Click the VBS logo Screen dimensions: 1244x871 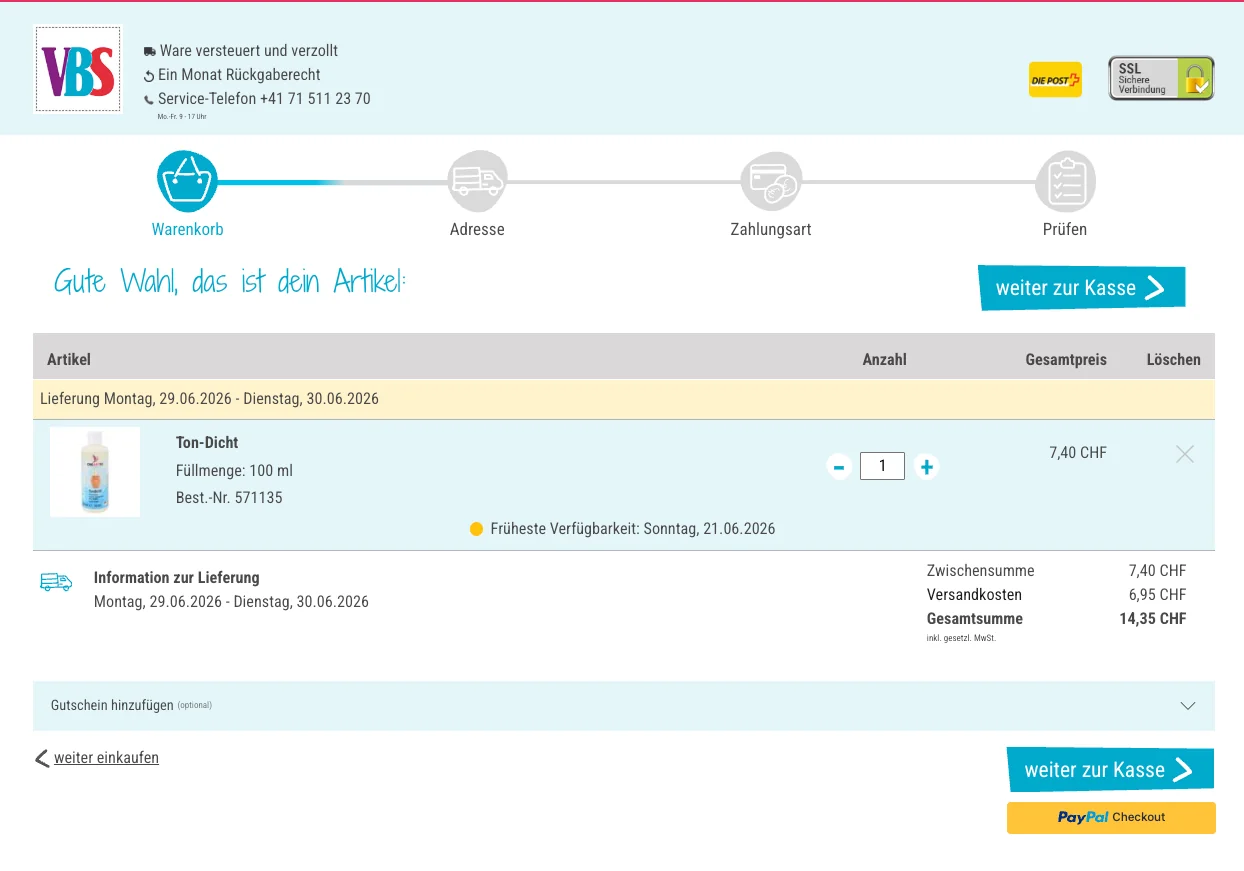[x=78, y=68]
